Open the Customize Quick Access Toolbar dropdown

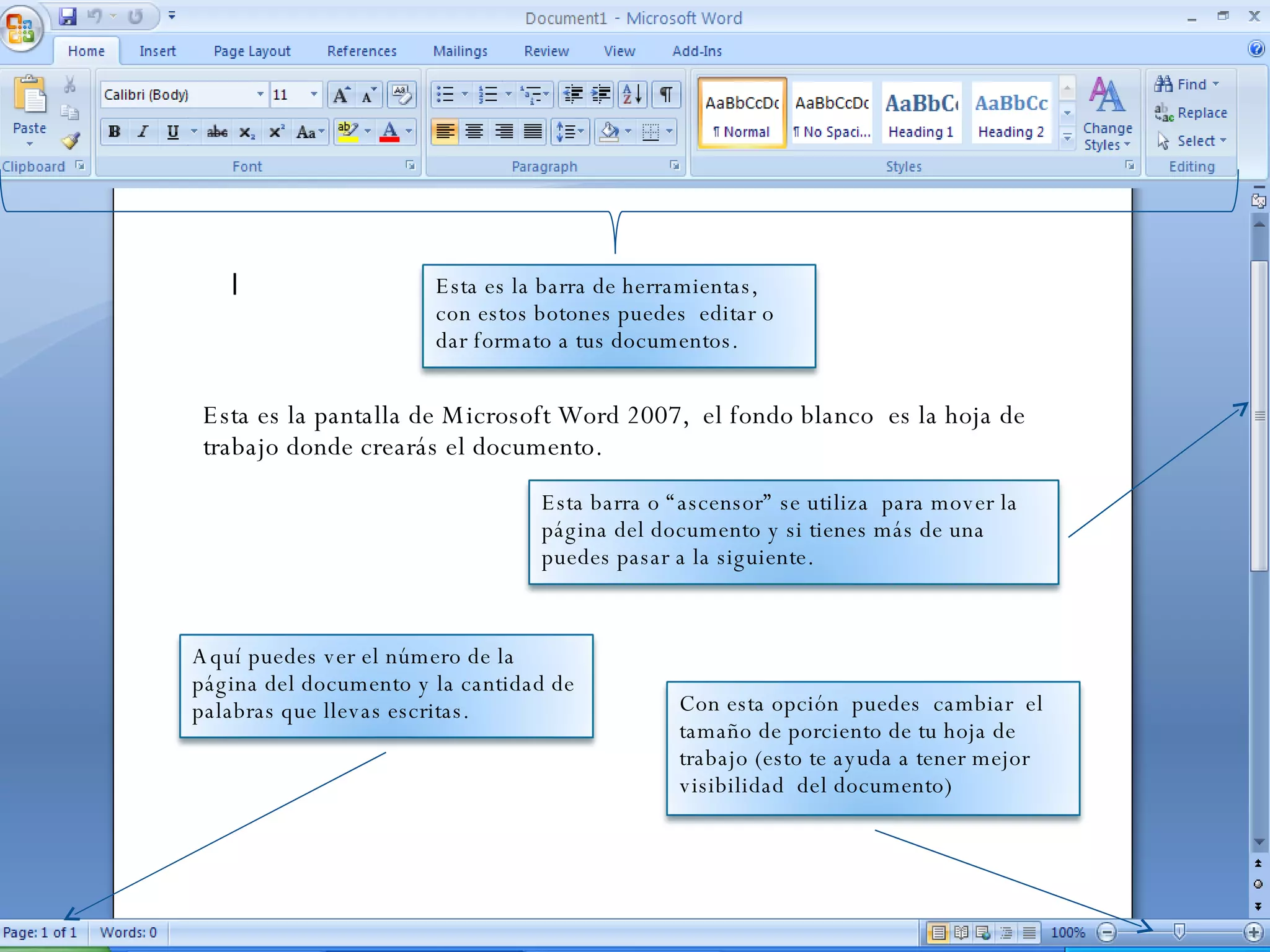172,17
